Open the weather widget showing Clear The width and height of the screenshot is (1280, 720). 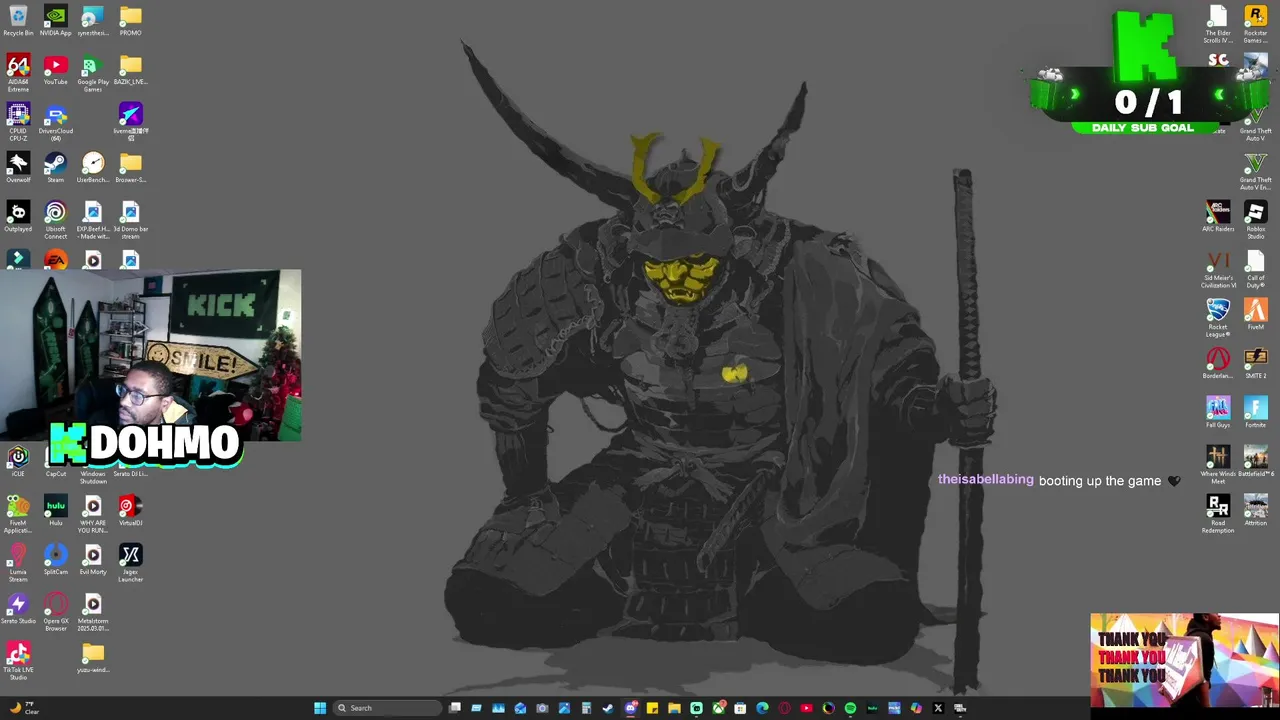click(24, 708)
